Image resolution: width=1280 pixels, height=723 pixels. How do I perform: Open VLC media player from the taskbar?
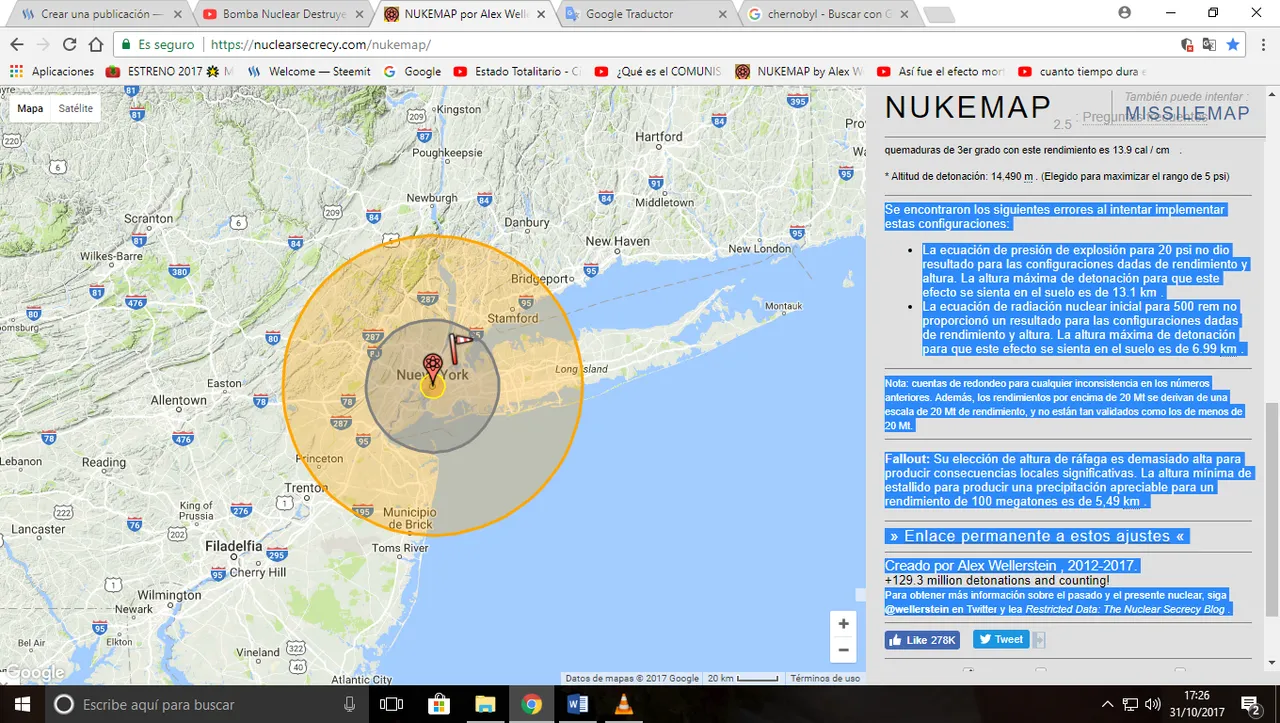click(x=623, y=704)
